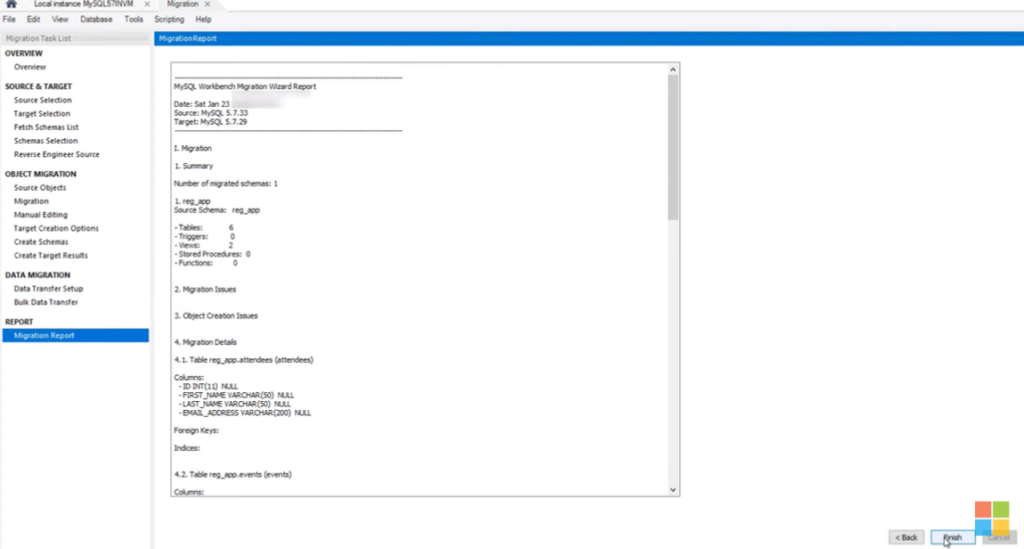Click the '- Views: 2' line
The height and width of the screenshot is (549, 1024).
click(203, 245)
